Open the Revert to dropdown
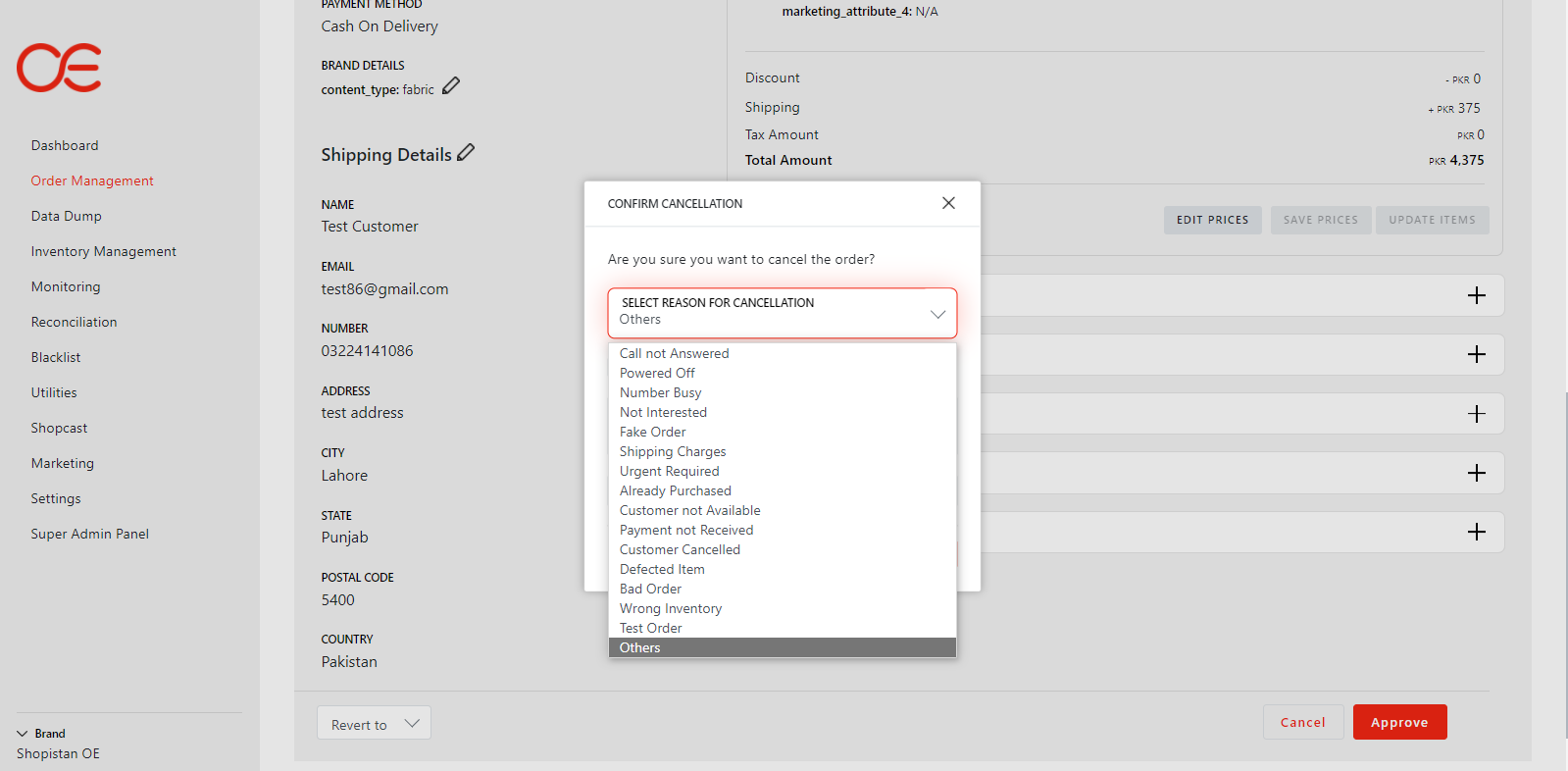The width and height of the screenshot is (1568, 771). 374,724
